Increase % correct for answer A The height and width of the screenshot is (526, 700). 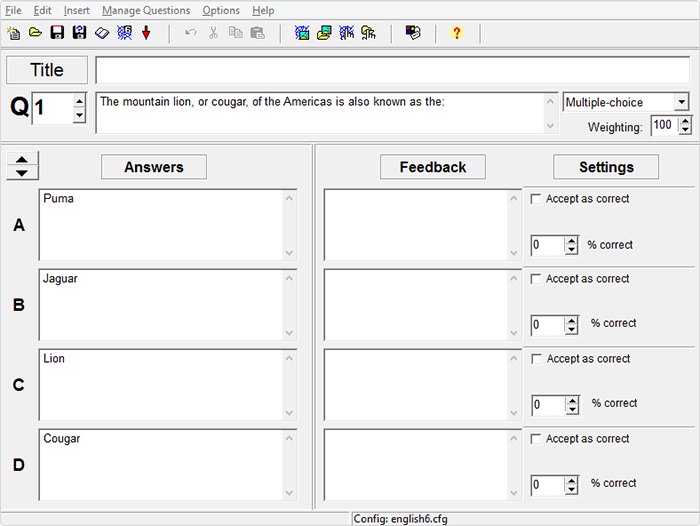click(571, 241)
